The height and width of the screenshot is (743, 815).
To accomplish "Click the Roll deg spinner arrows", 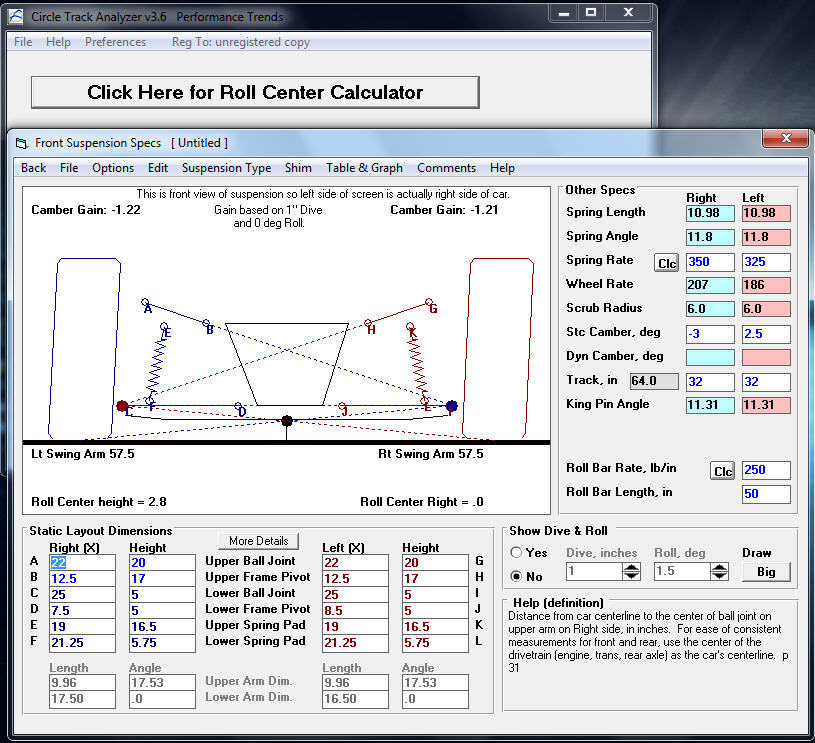I will click(719, 571).
